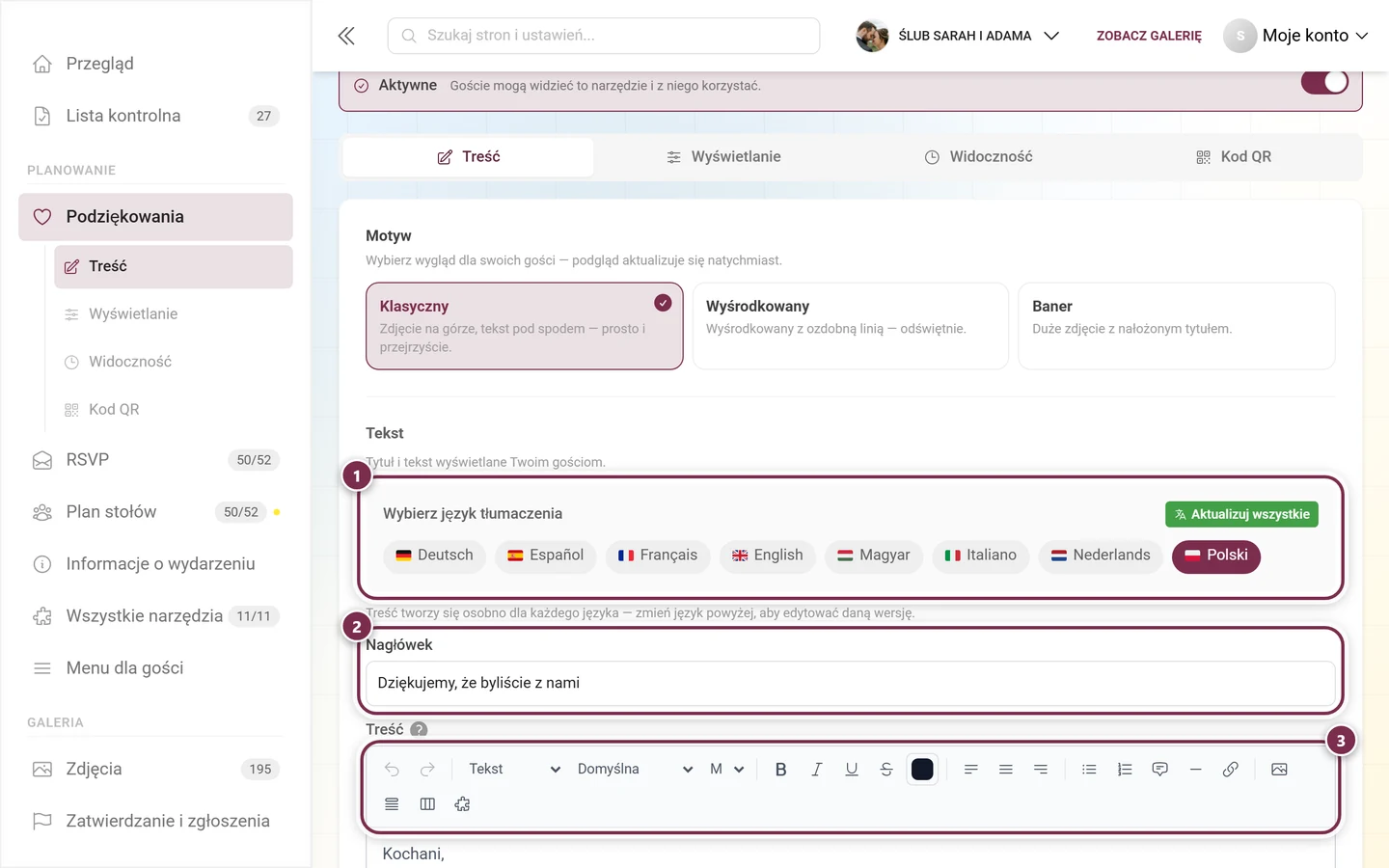Open the Zobacz galerię link

coord(1149,36)
